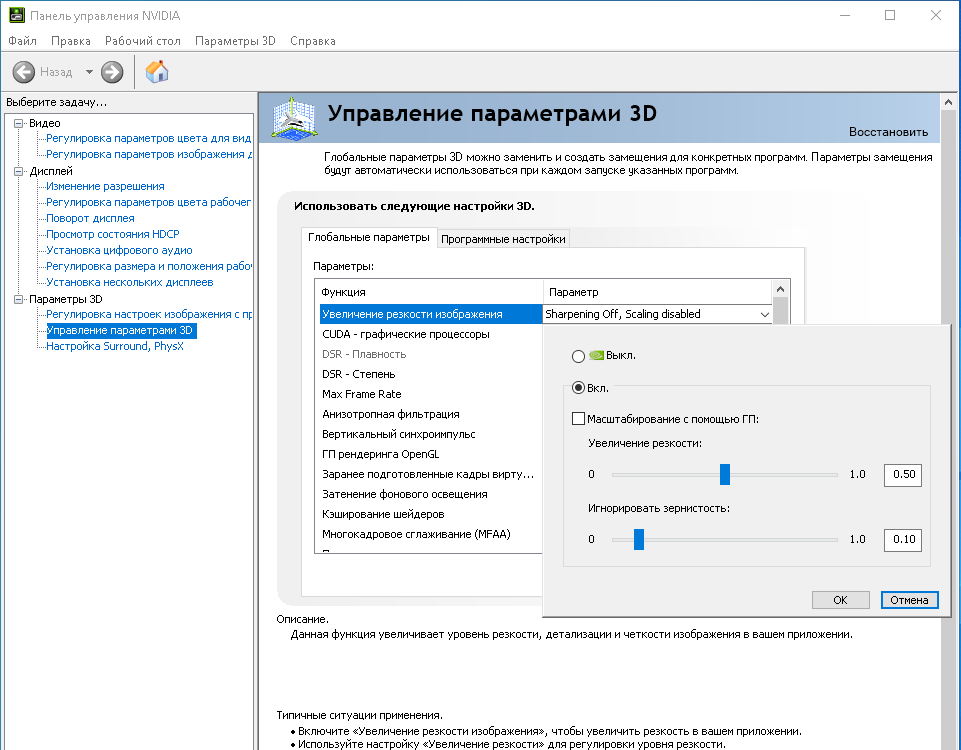Enable Масштабирование с помощью ГП checkbox
Viewport: 961px width, 750px height.
coord(578,419)
